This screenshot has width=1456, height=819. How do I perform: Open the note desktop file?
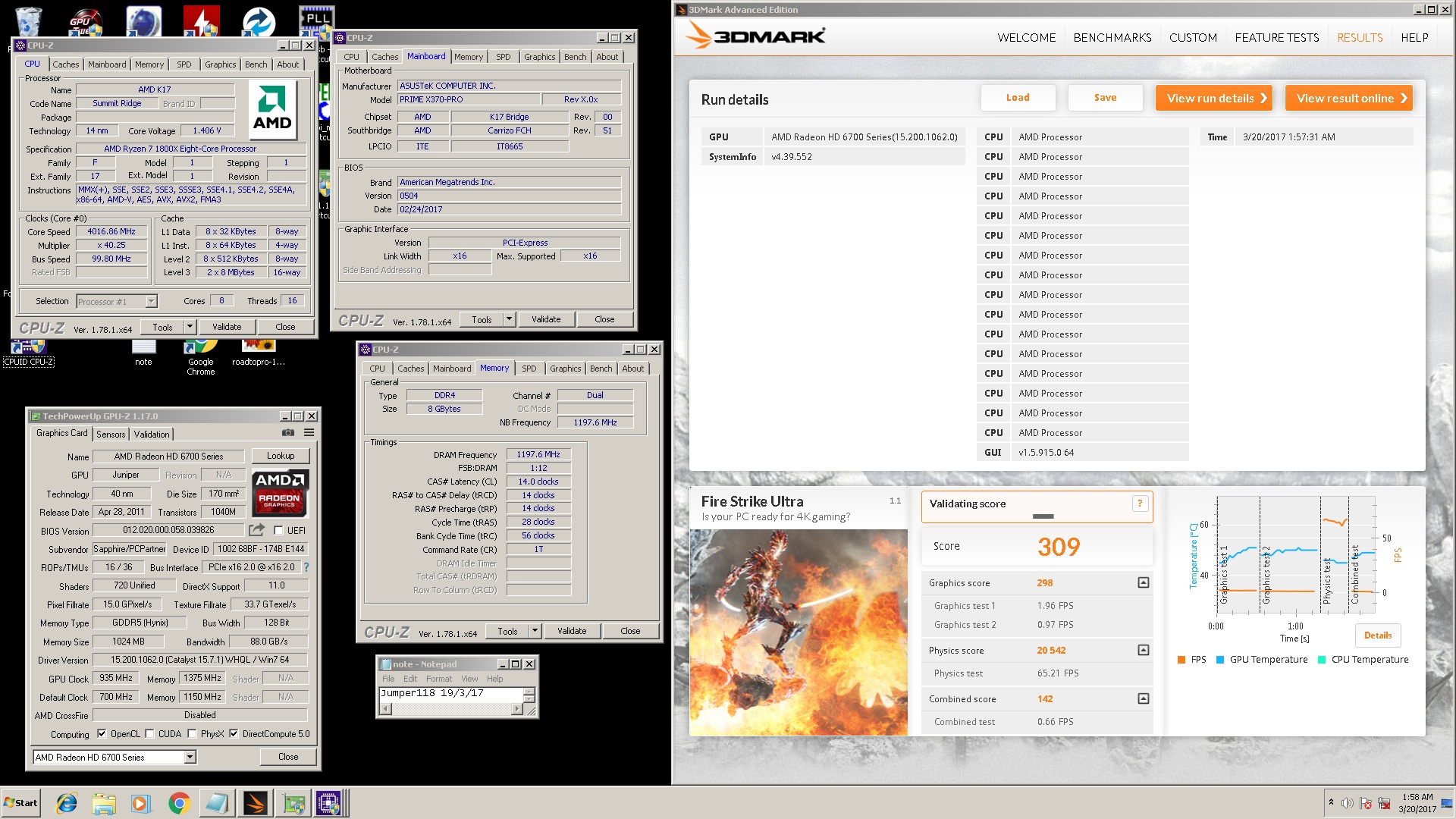coord(143,353)
